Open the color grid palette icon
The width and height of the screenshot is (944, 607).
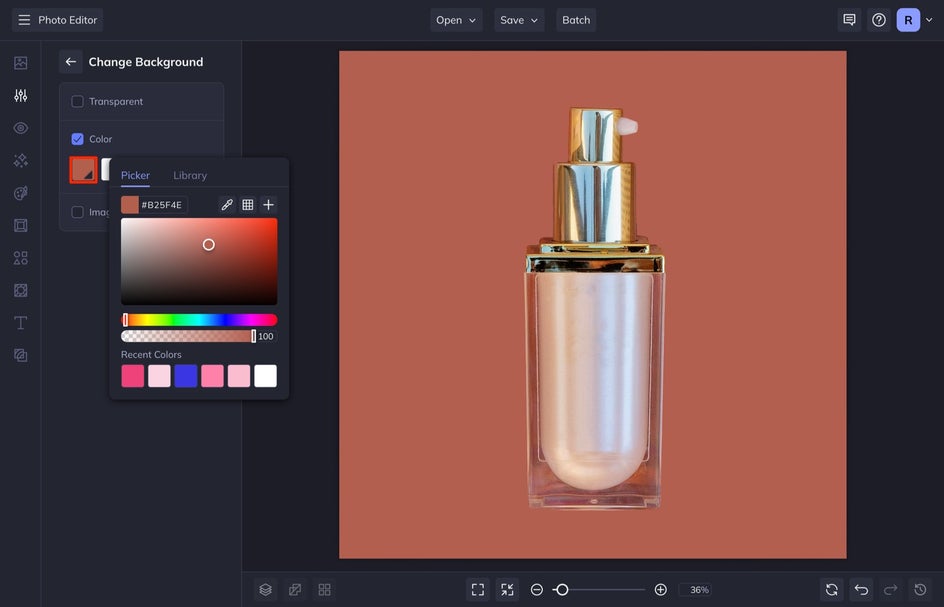(248, 205)
